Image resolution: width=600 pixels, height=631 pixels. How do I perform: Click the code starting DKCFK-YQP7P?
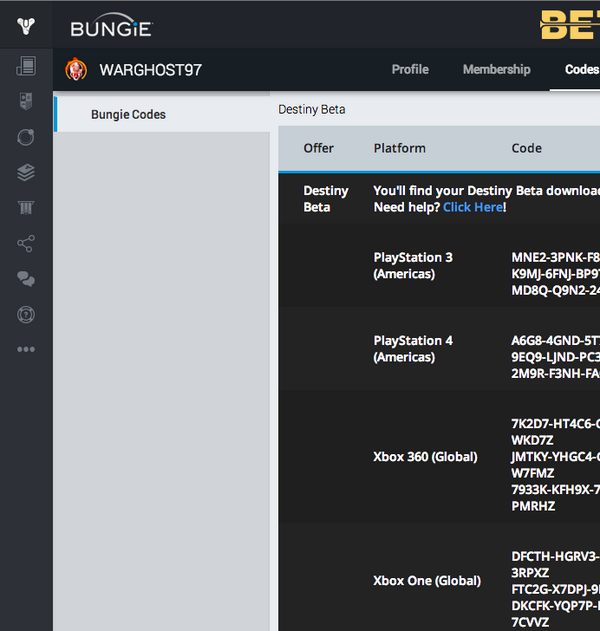(555, 614)
